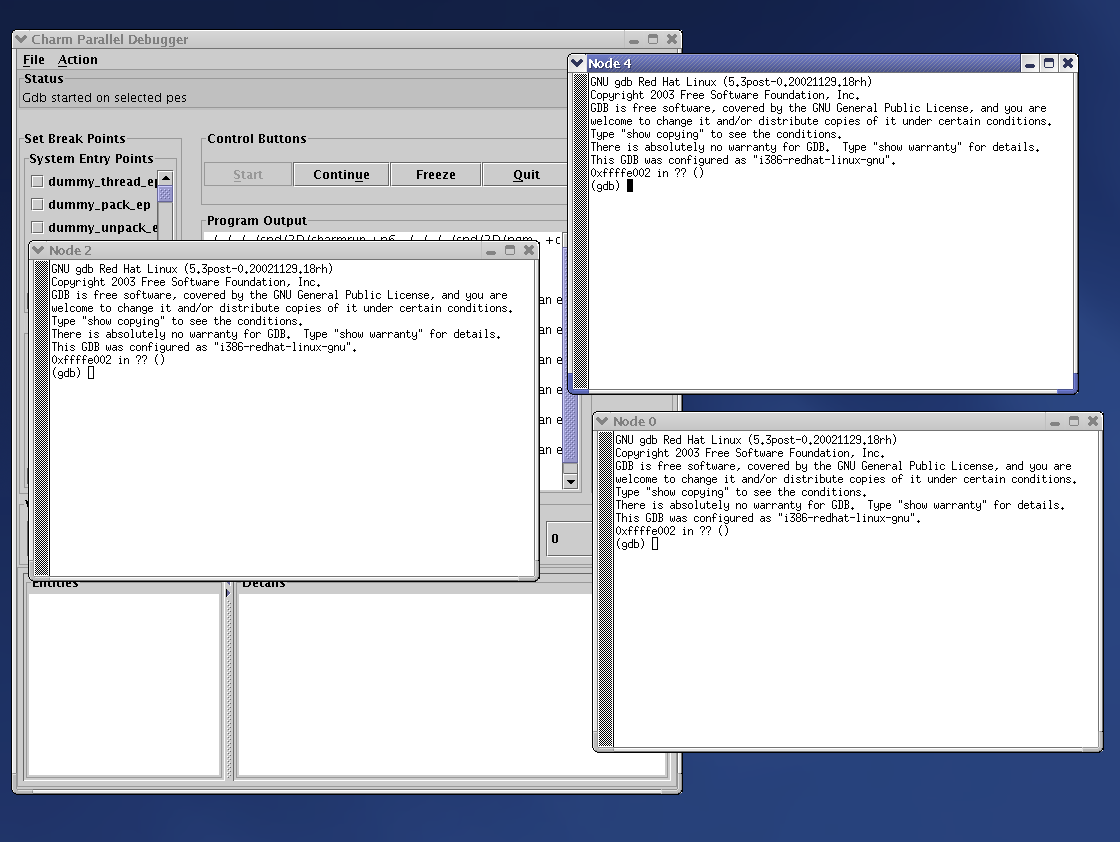This screenshot has width=1120, height=842.
Task: Click '0xffffe002 in ?? ()' in Node 2
Action: [108, 360]
